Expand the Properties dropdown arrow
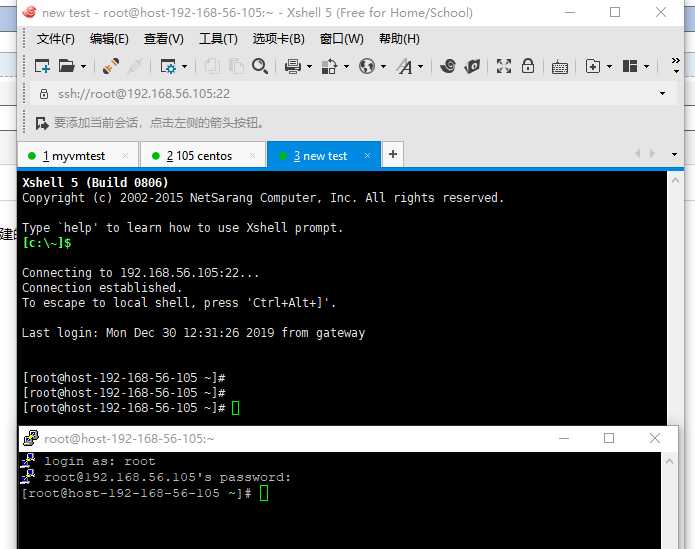Viewport: 695px width, 549px height. pyautogui.click(x=184, y=67)
